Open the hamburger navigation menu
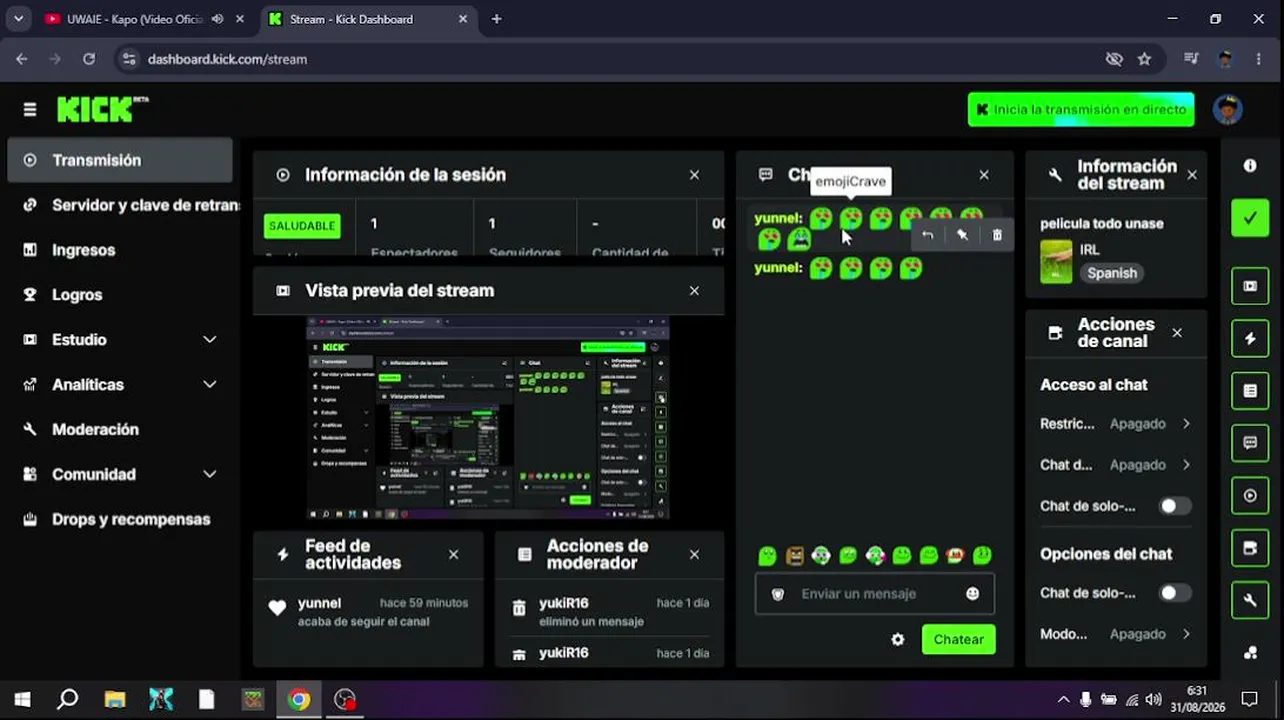Image resolution: width=1284 pixels, height=720 pixels. 30,110
